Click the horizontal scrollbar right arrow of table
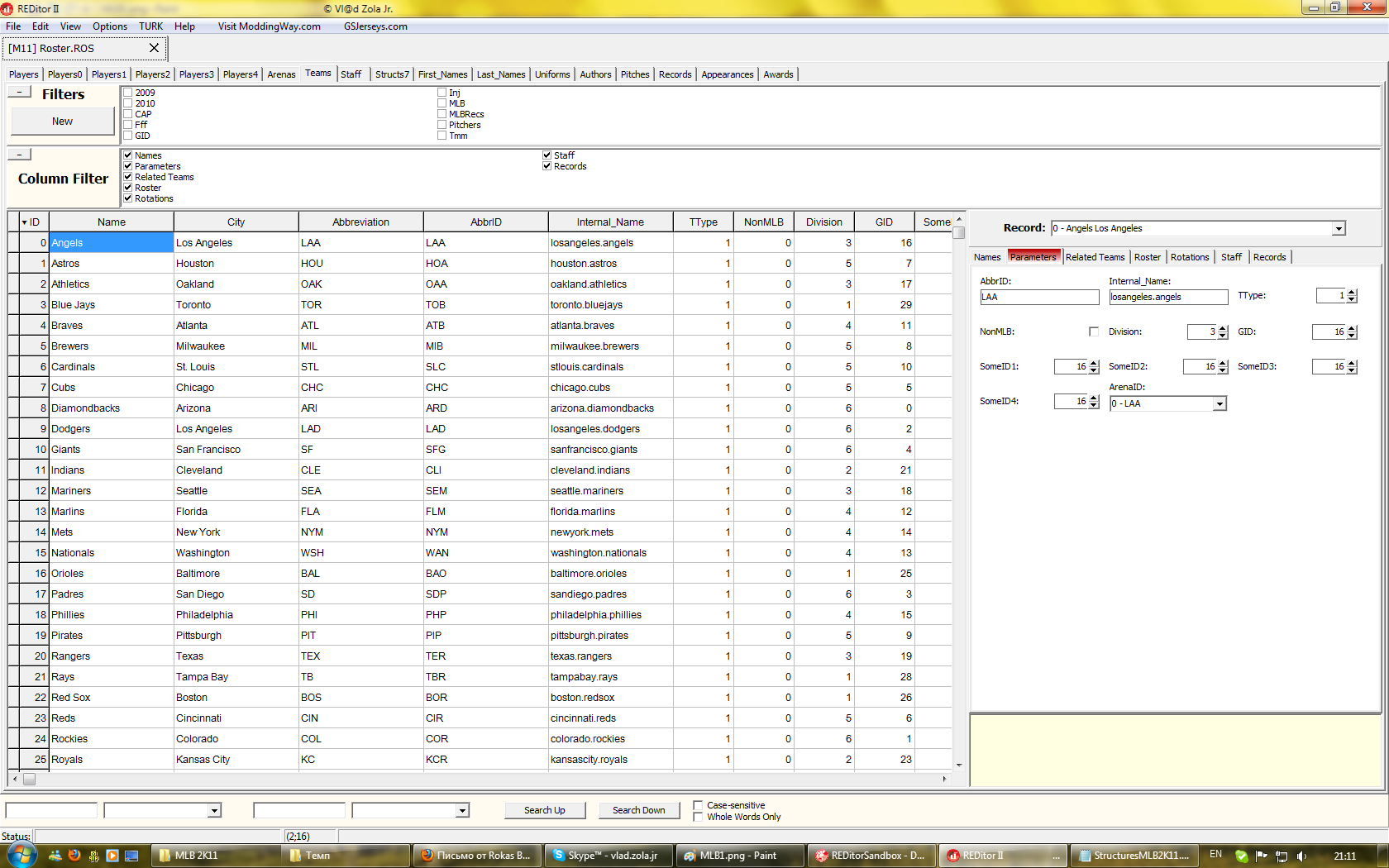Screen dimensions: 1389x868 point(944,779)
